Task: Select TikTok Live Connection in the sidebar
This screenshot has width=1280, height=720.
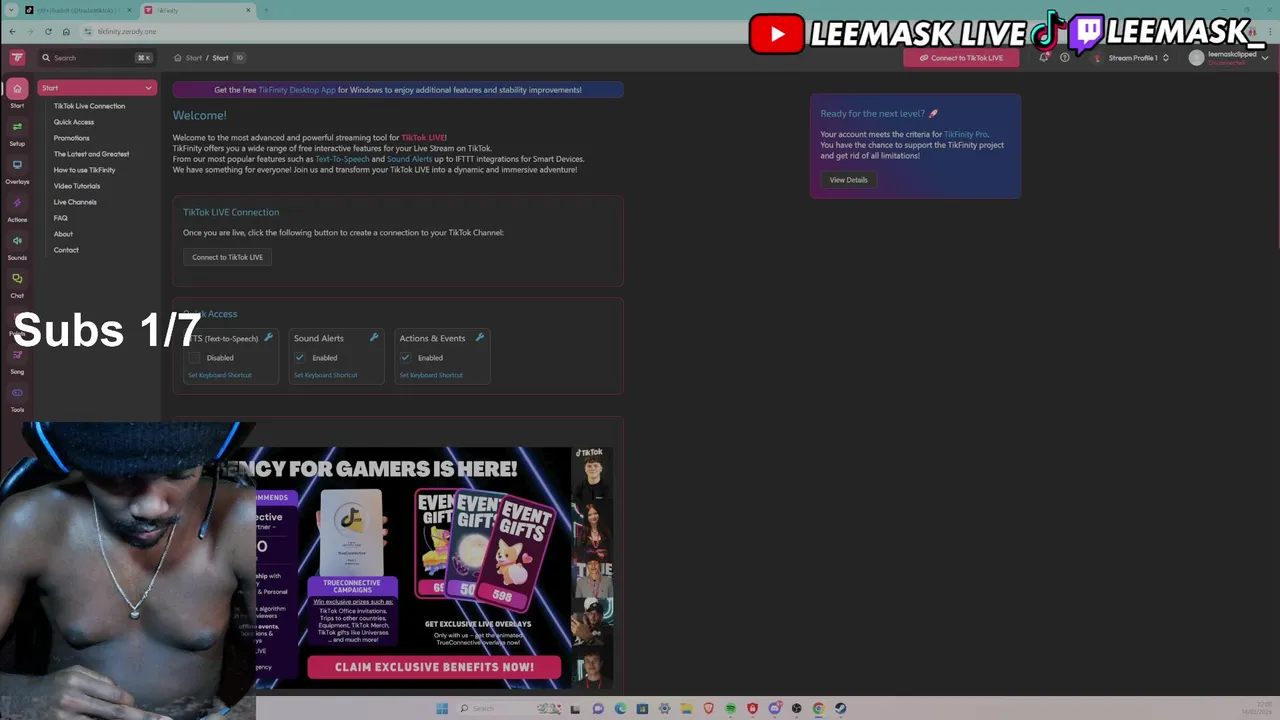Action: pyautogui.click(x=89, y=106)
